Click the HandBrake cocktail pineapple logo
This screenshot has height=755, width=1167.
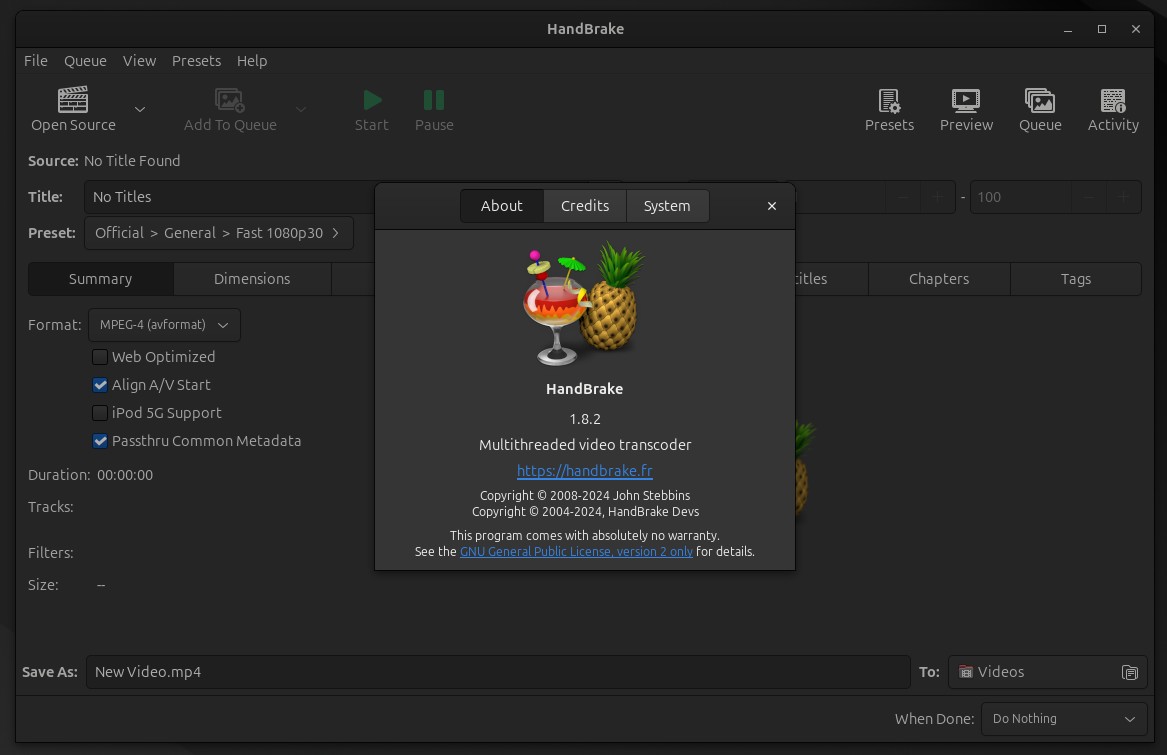point(584,304)
